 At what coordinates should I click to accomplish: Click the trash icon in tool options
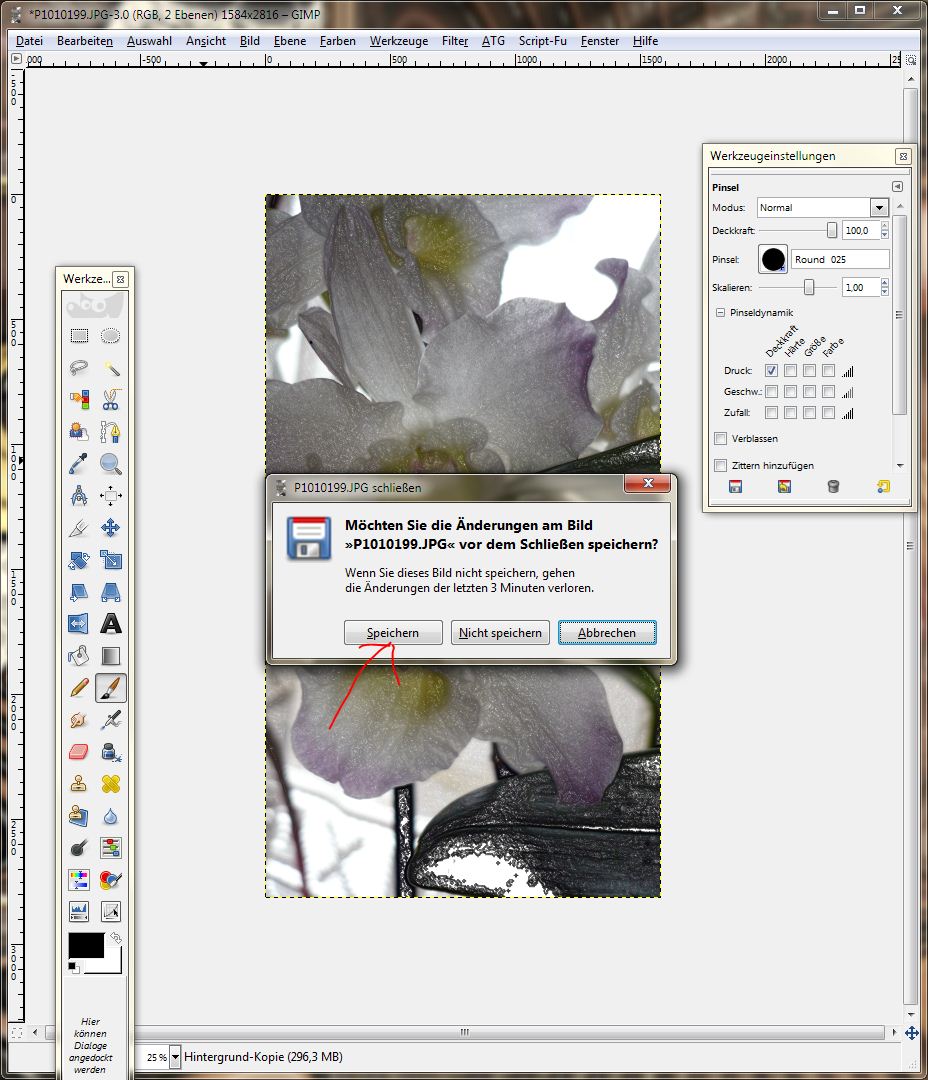coord(833,487)
